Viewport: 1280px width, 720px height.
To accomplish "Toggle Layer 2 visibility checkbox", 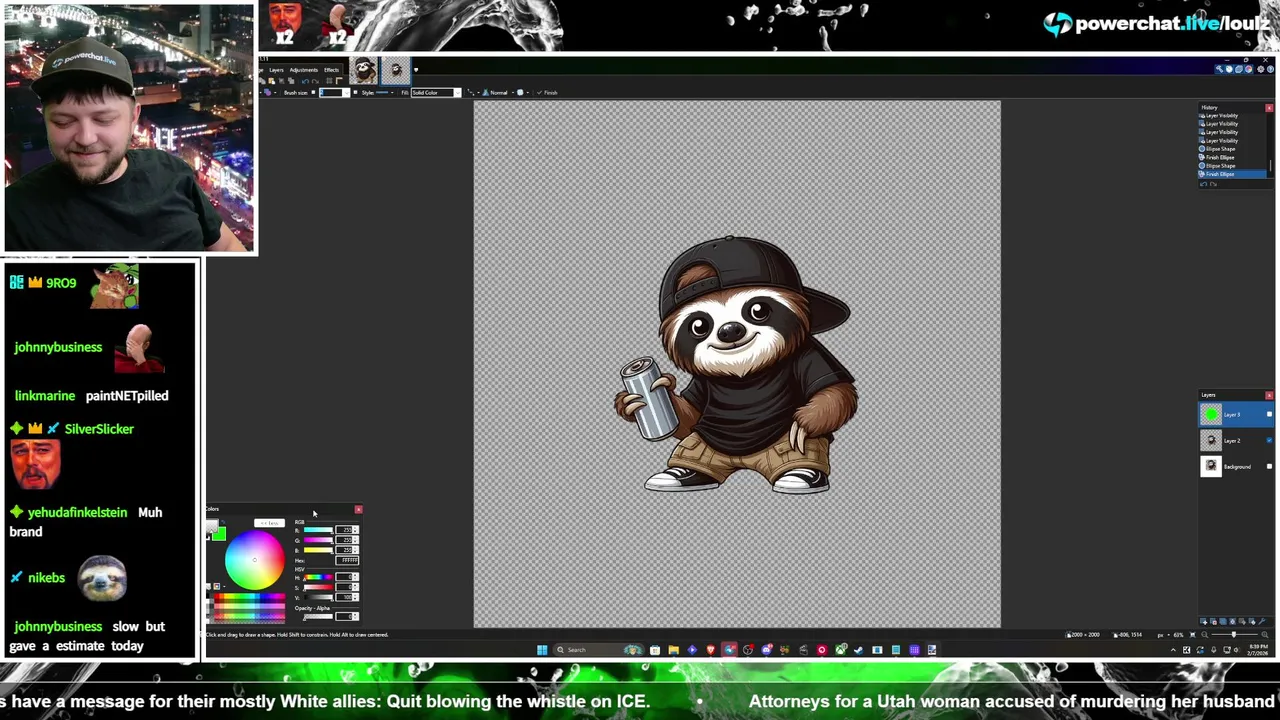I will [x=1269, y=440].
